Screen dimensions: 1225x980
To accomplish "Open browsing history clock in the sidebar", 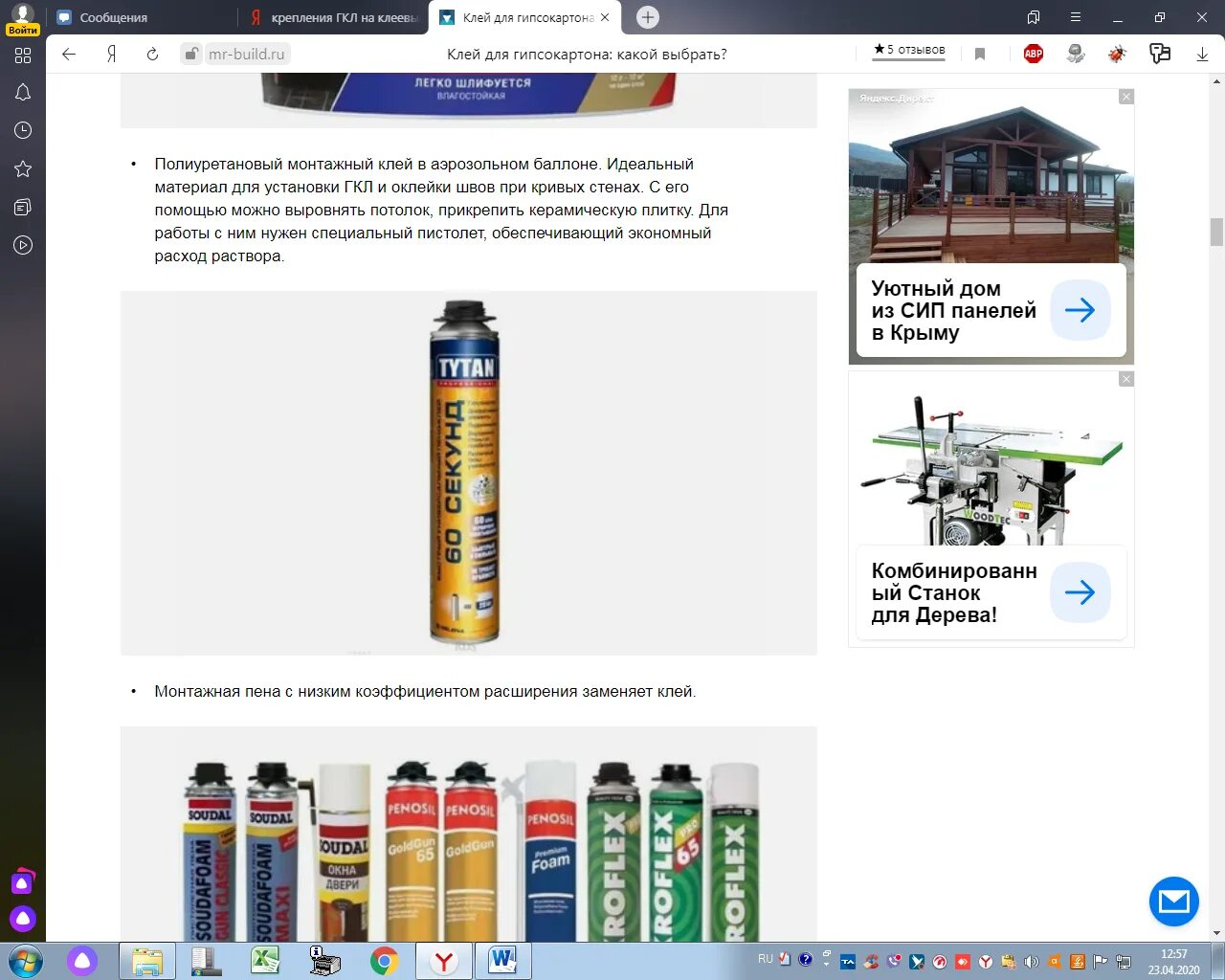I will (x=23, y=130).
